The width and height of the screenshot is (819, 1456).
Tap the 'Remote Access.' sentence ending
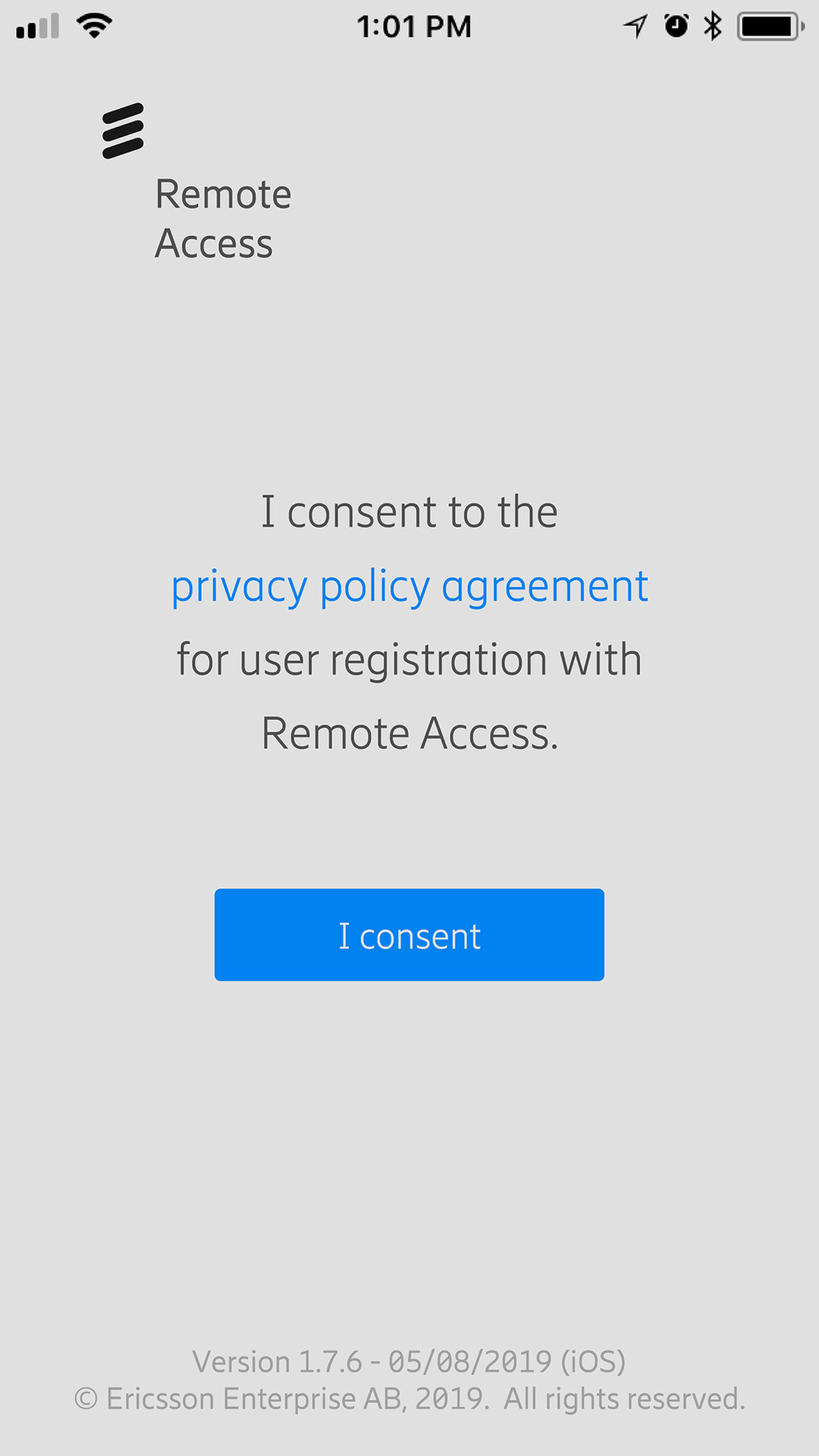tap(409, 734)
